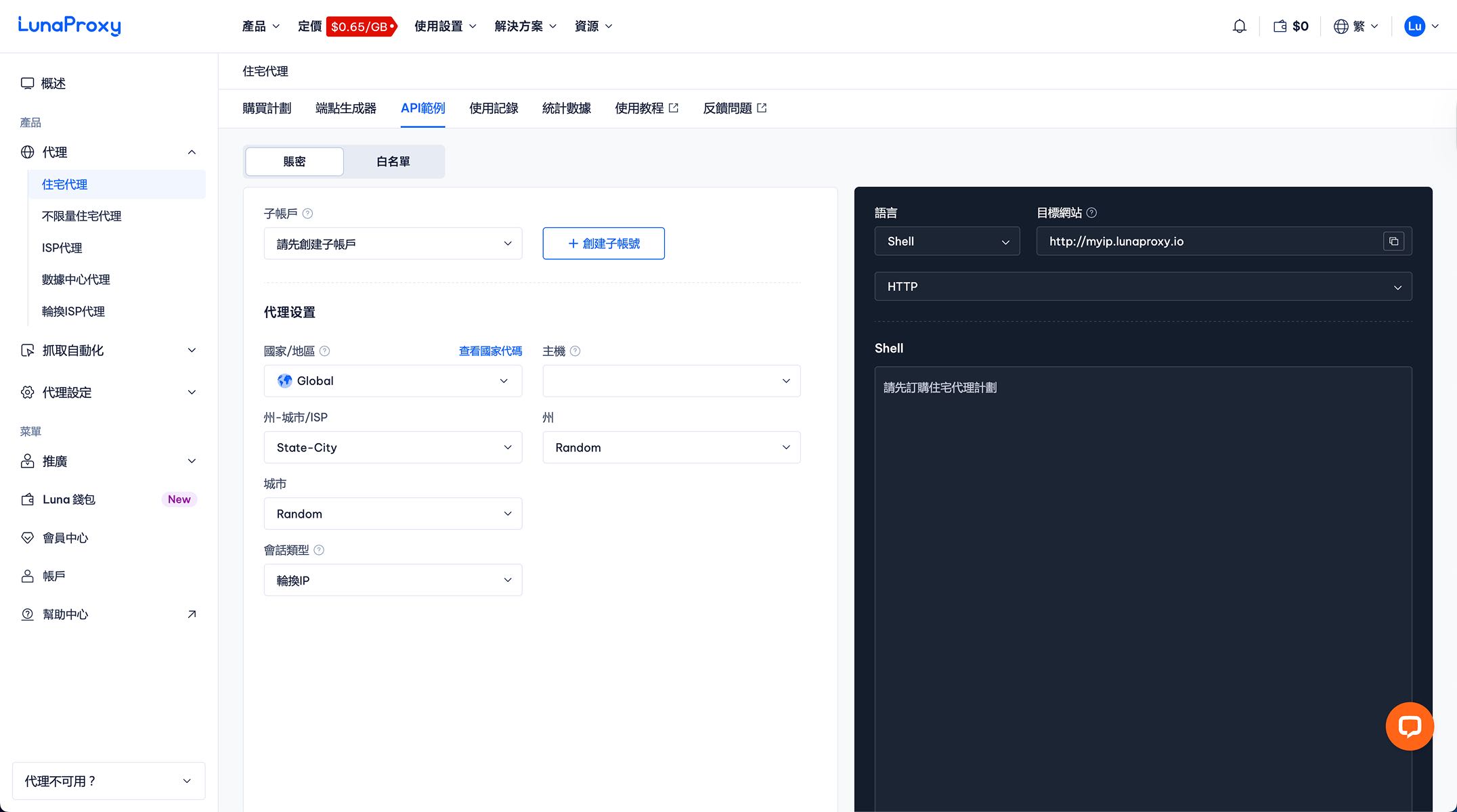Click the 代理 globe icon in sidebar
The width and height of the screenshot is (1457, 812).
click(27, 152)
